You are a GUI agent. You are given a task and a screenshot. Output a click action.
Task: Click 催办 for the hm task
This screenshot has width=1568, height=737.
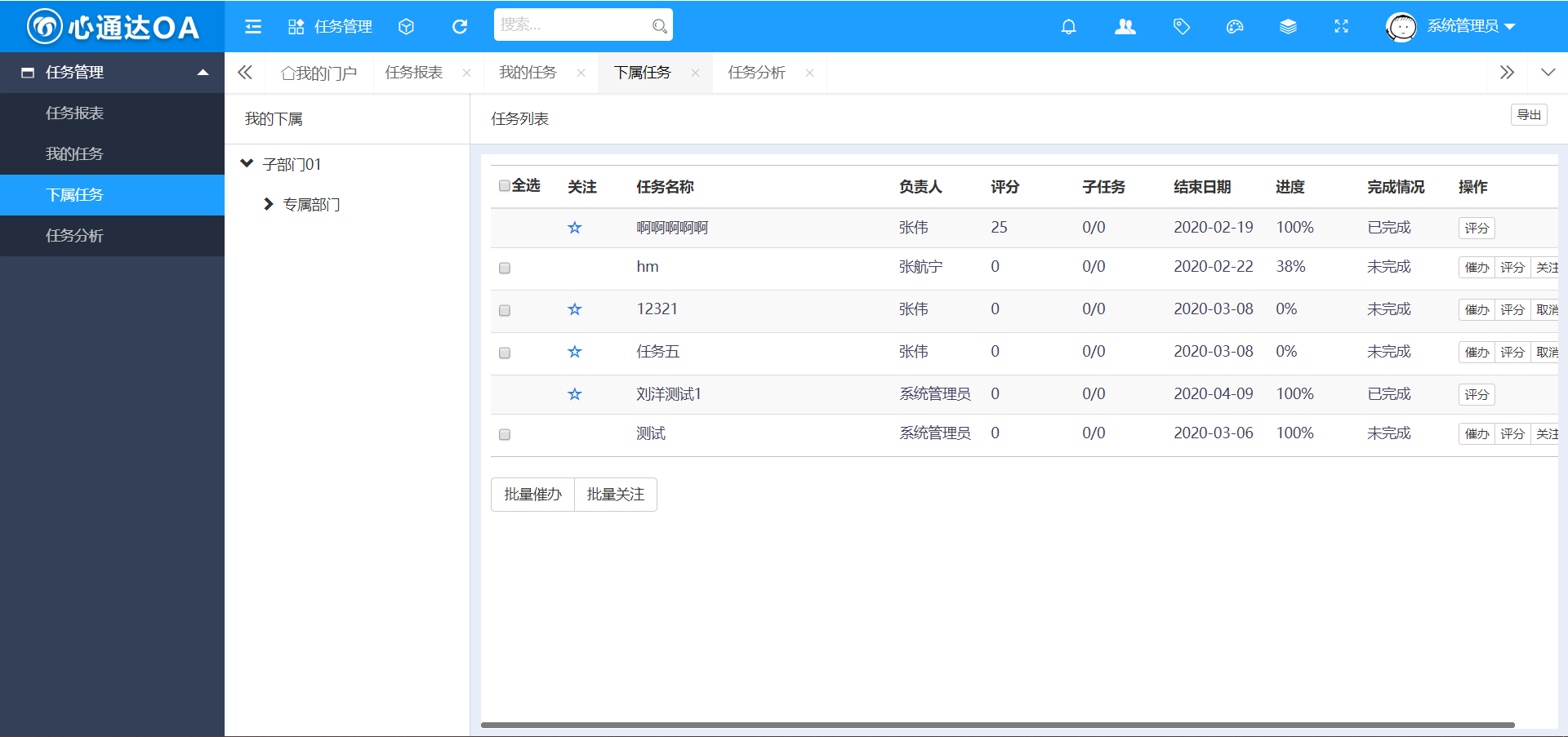coord(1477,268)
